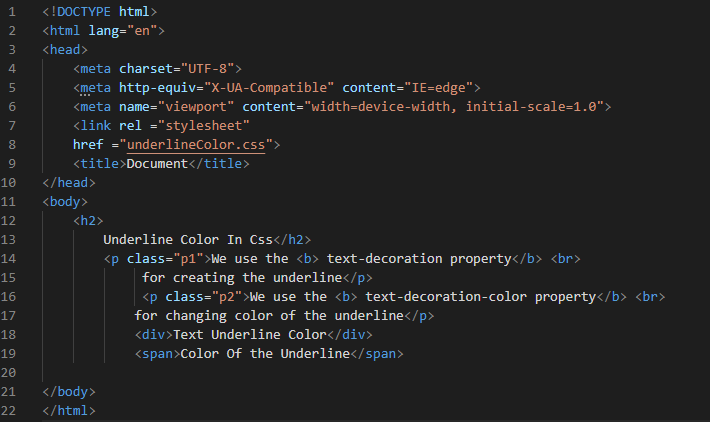Click line number 22 in the gutter
The width and height of the screenshot is (710, 422).
(x=8, y=411)
